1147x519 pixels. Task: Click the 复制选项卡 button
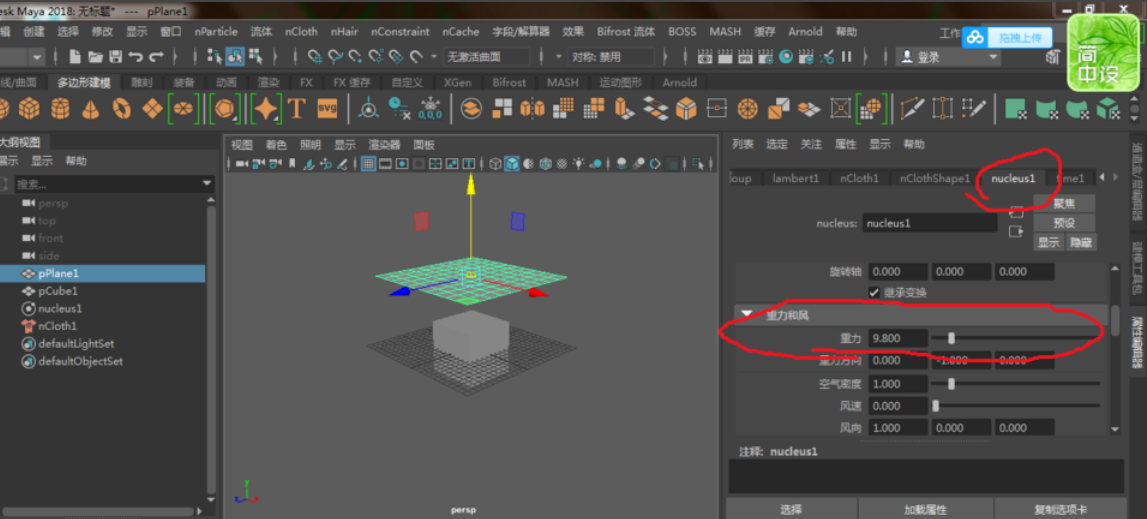tap(1061, 509)
